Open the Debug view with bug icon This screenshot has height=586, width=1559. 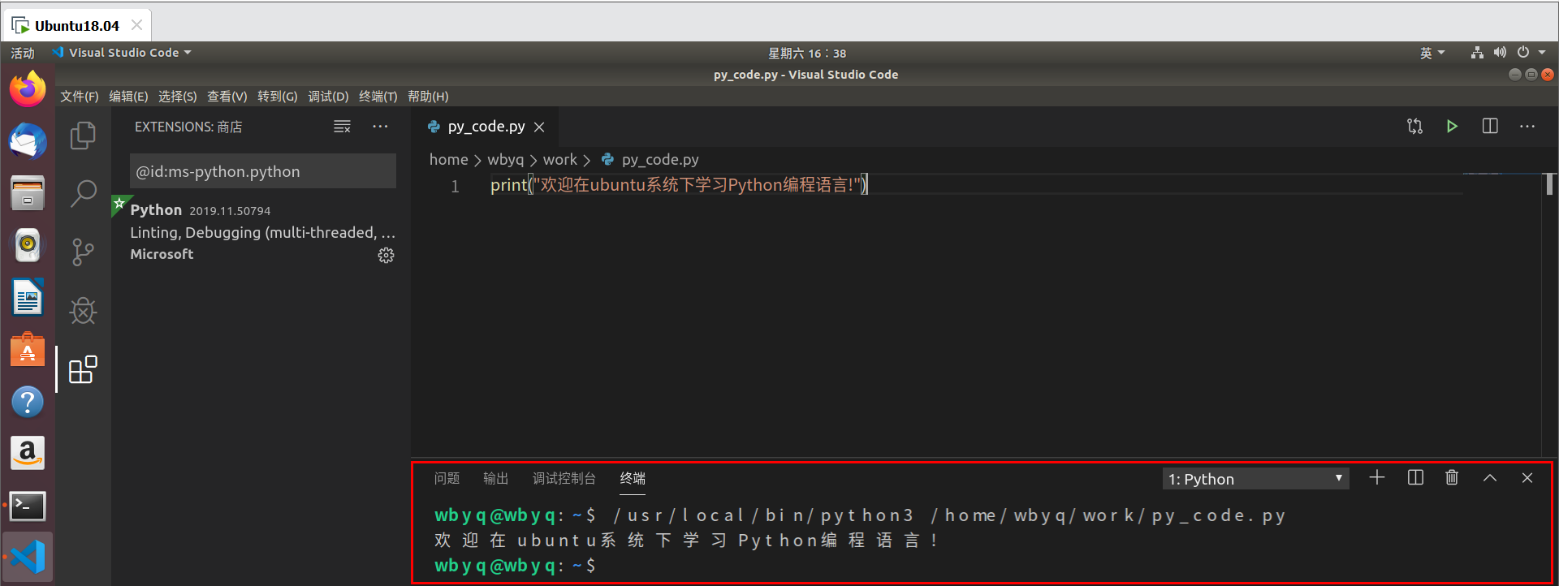click(83, 311)
